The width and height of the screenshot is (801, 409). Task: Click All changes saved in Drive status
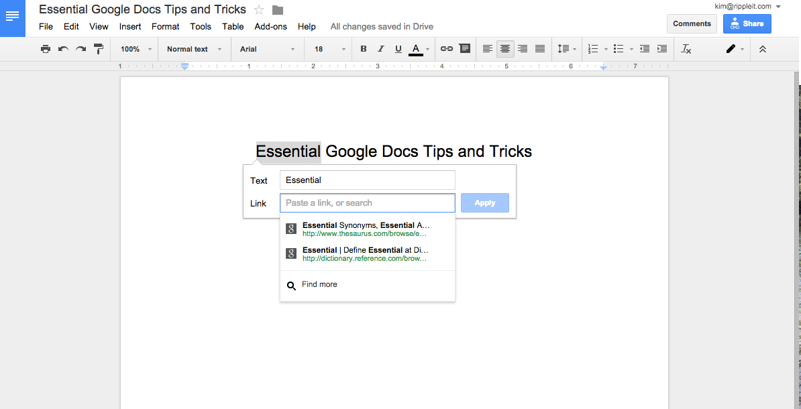click(382, 27)
